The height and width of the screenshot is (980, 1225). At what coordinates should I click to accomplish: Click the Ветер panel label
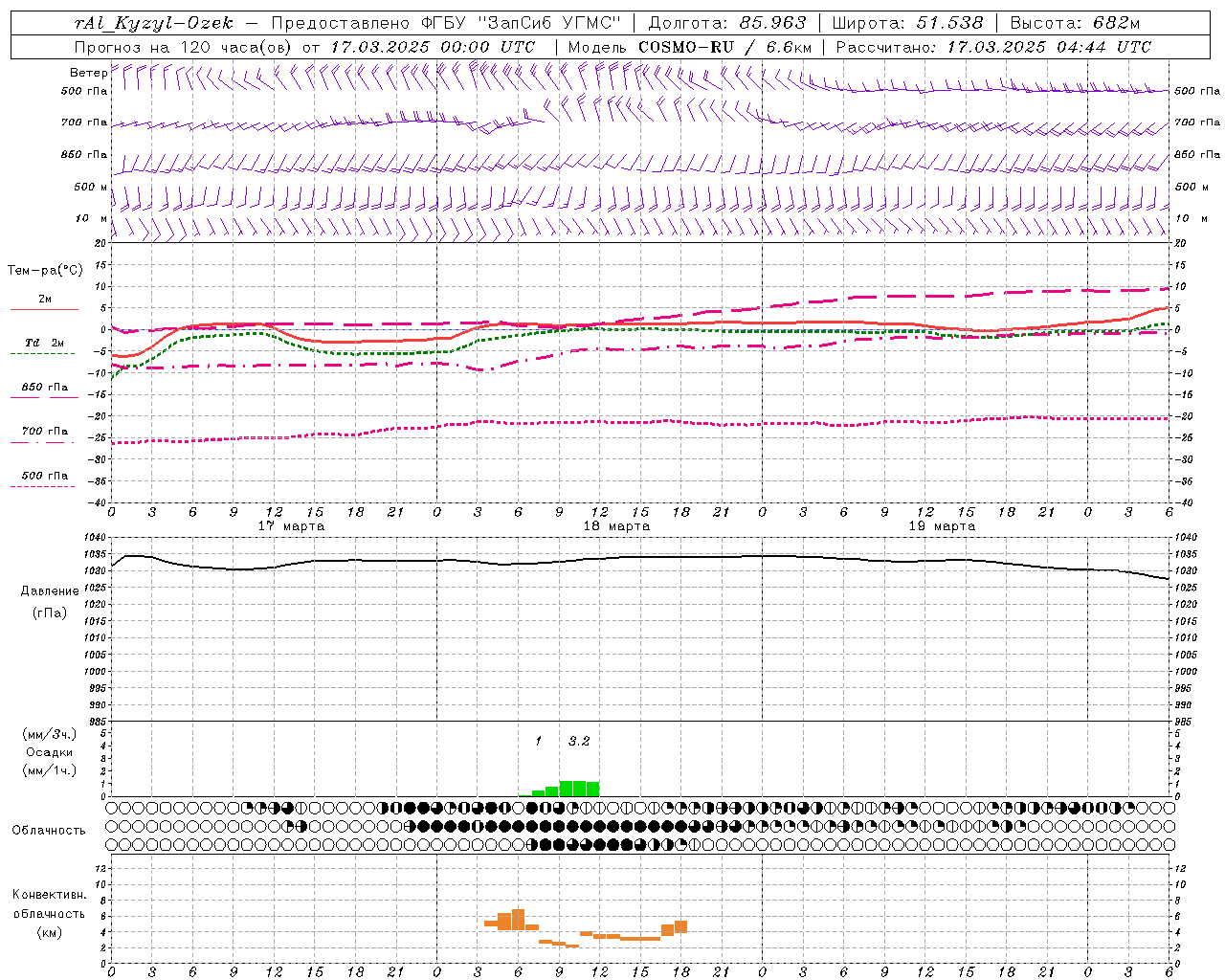pyautogui.click(x=88, y=73)
